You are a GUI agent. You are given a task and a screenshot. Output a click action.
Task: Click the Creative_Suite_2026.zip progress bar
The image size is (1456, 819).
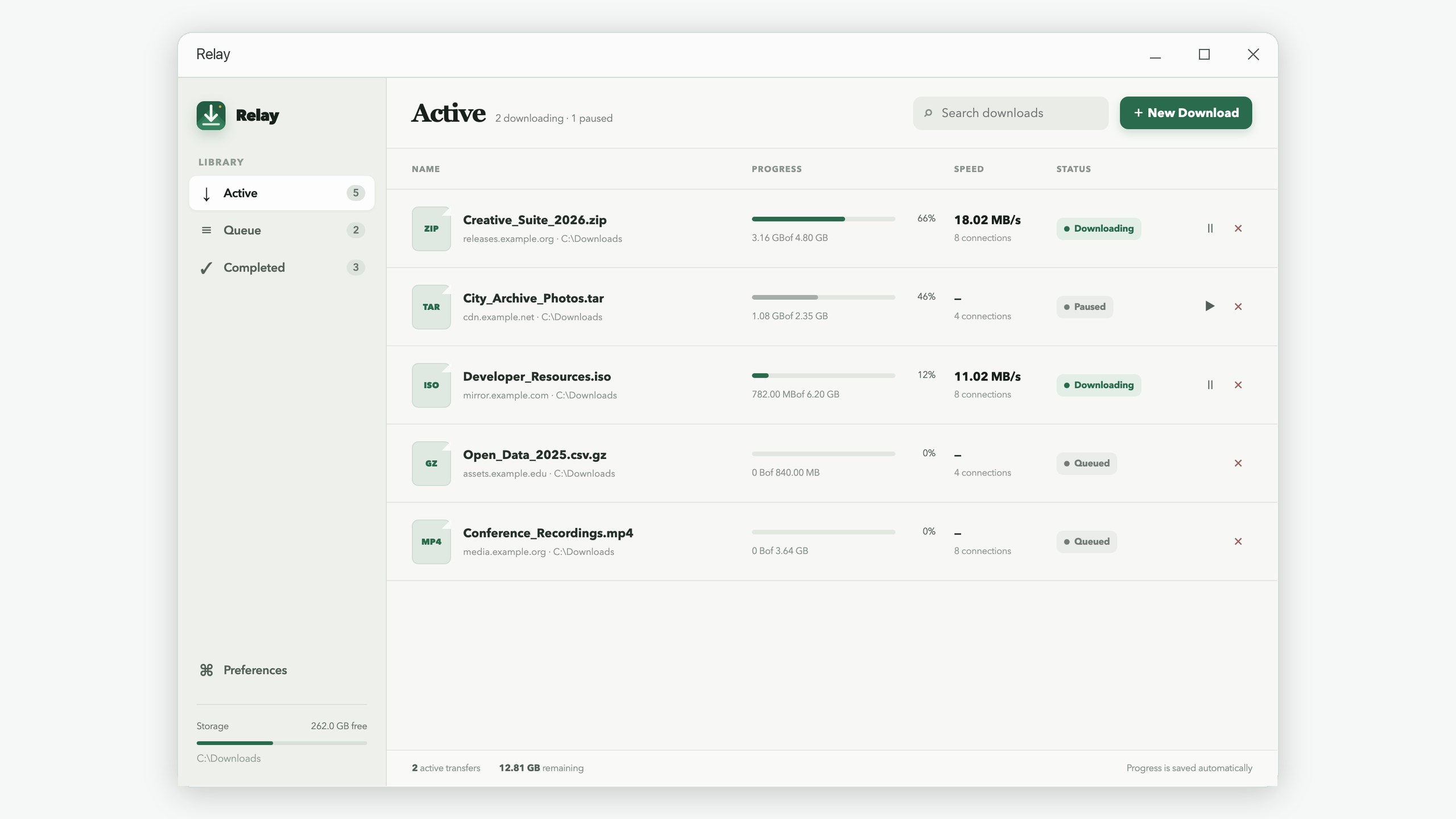823,219
